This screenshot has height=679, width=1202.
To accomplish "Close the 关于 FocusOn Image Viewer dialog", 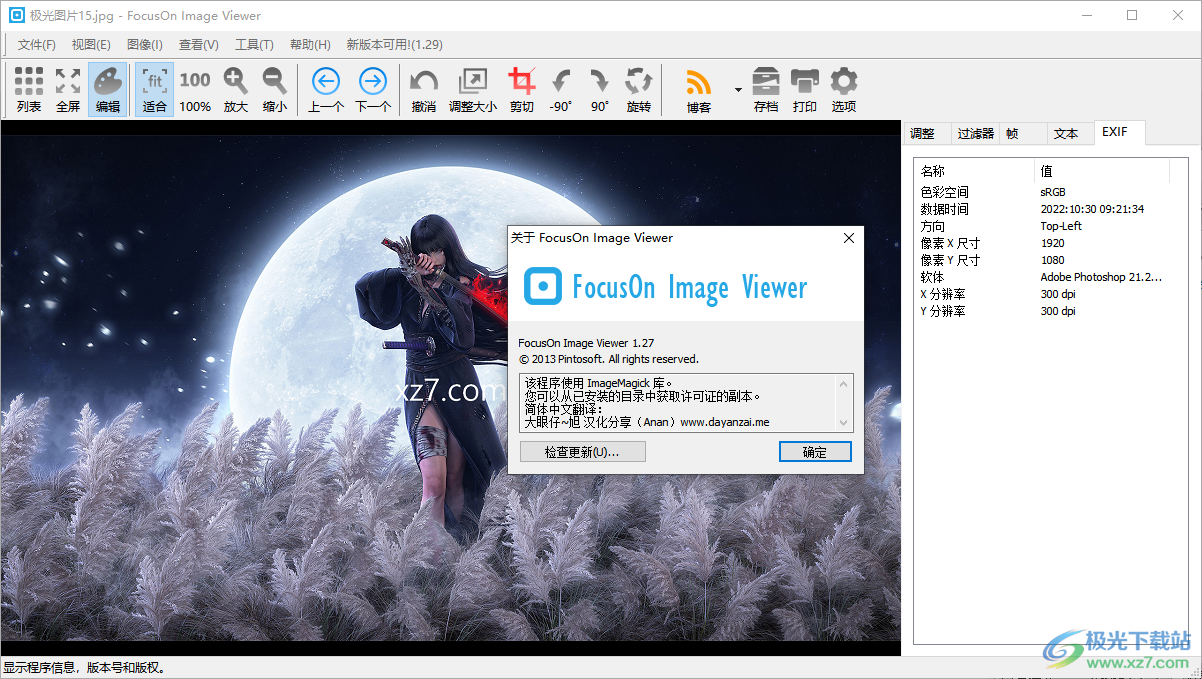I will point(849,238).
